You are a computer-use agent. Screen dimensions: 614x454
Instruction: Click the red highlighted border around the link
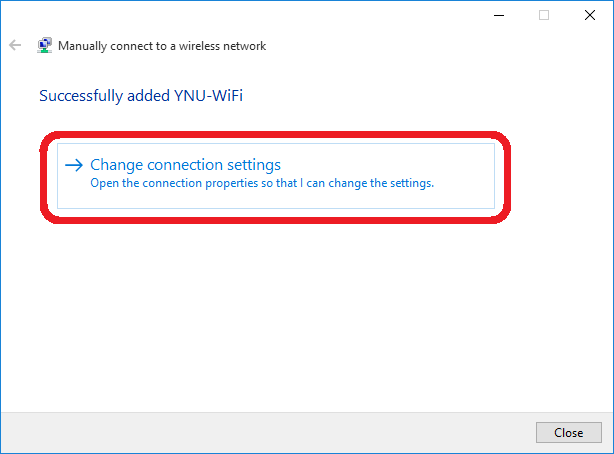click(275, 135)
